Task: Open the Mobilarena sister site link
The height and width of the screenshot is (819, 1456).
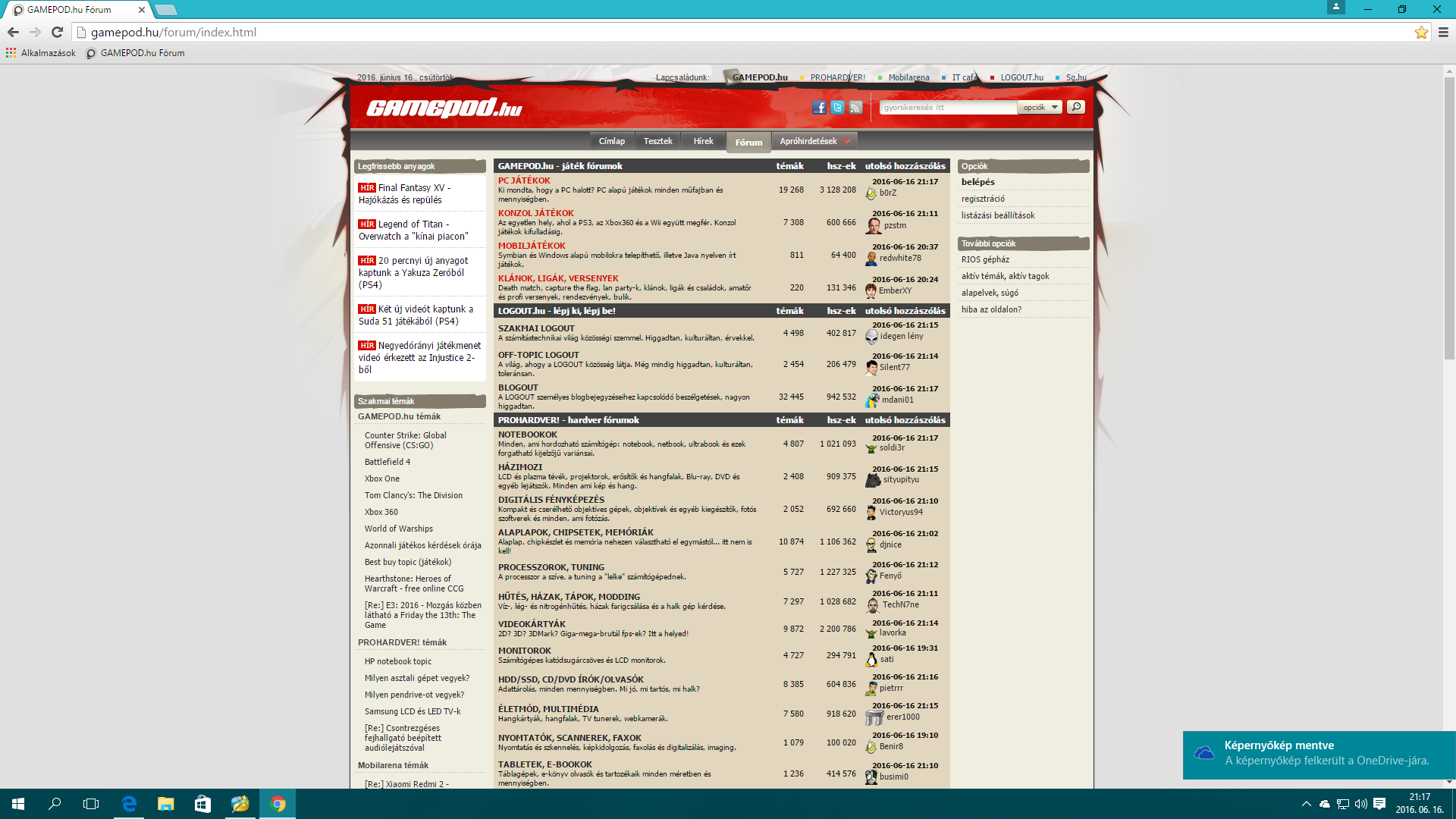Action: pyautogui.click(x=908, y=77)
